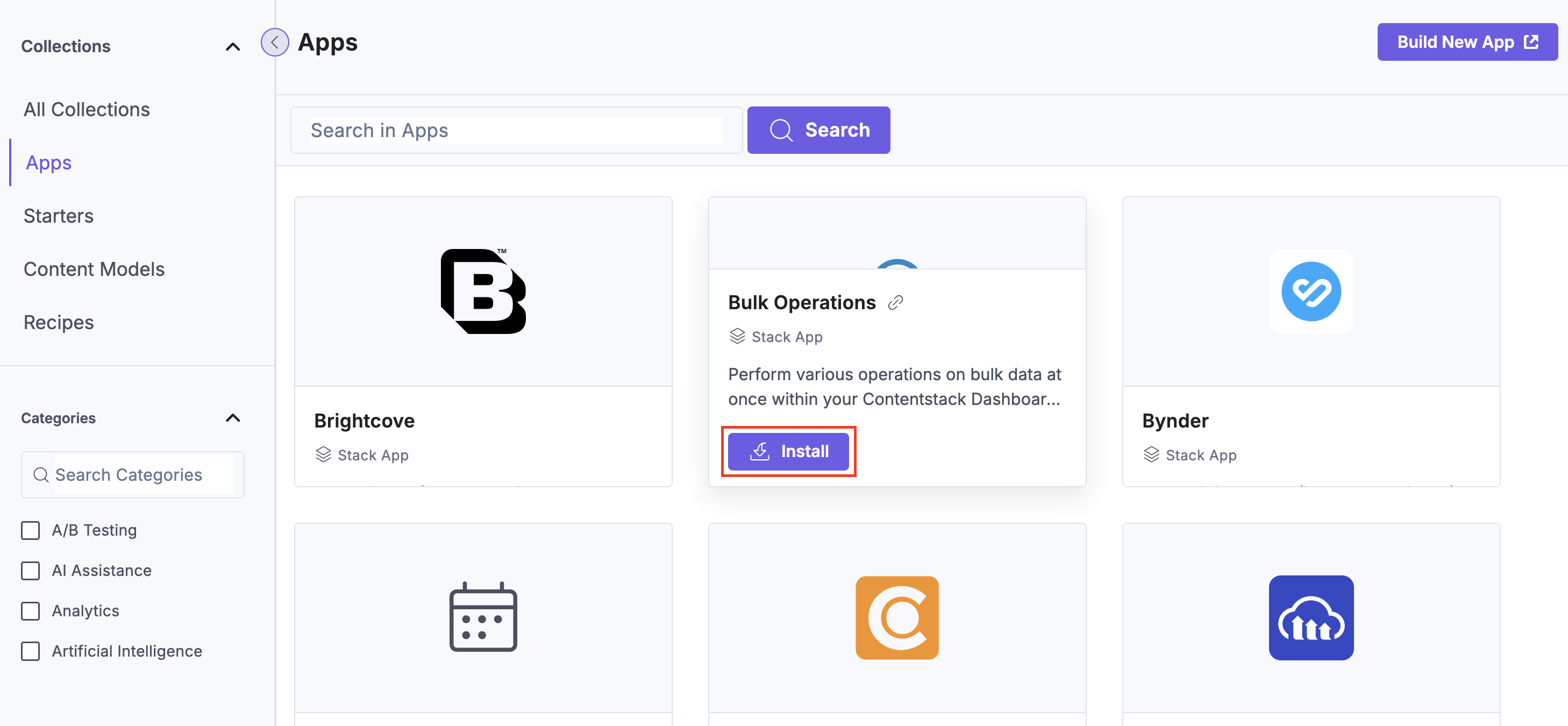
Task: Click the Brightcove logo thumbnail
Action: (x=483, y=291)
